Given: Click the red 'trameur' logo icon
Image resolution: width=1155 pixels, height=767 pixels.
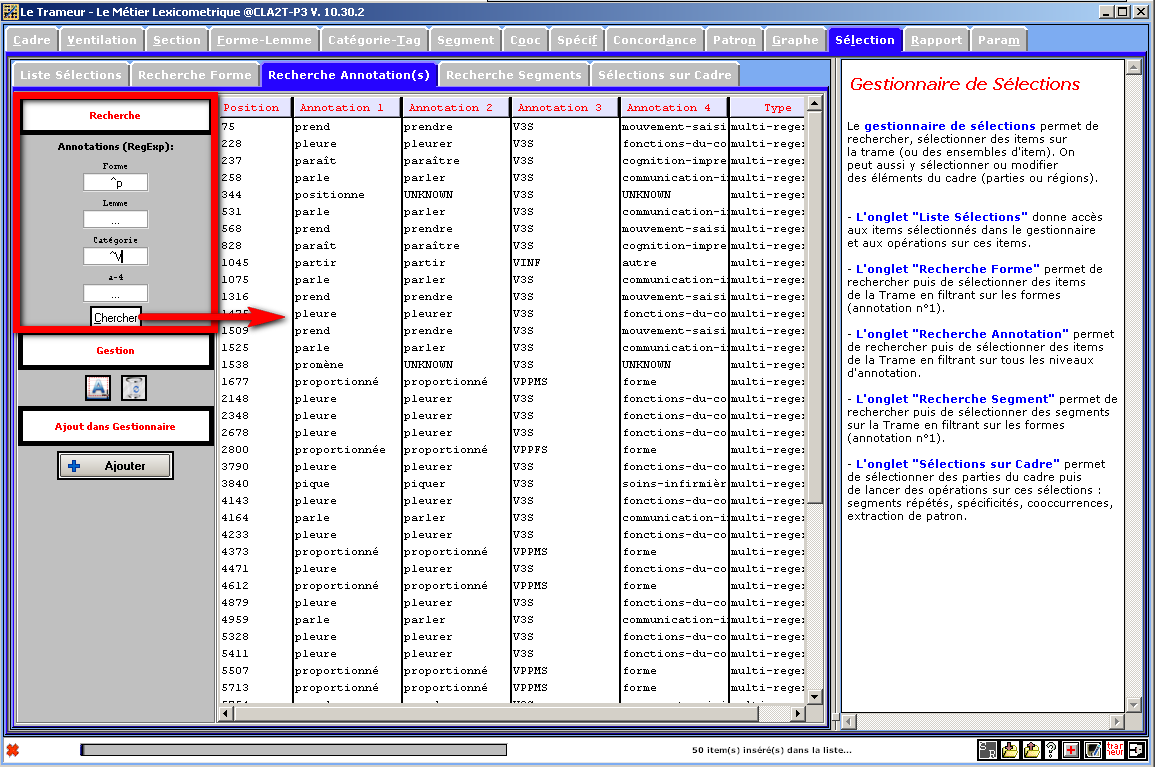Looking at the screenshot, I should tap(1114, 750).
